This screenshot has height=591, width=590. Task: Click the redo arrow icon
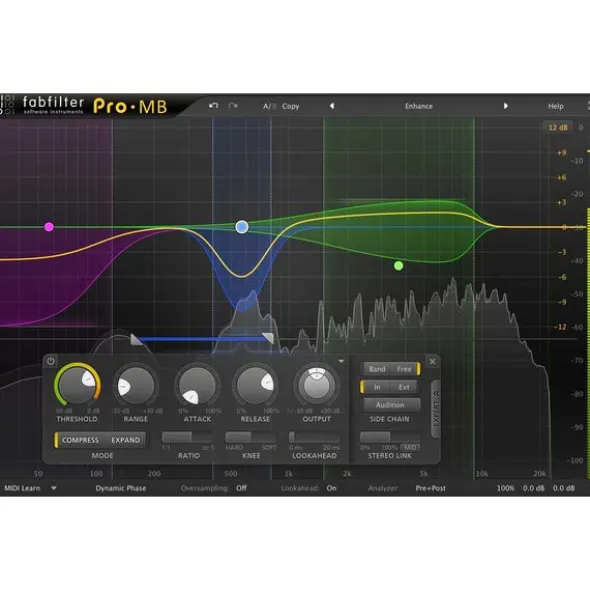(233, 106)
